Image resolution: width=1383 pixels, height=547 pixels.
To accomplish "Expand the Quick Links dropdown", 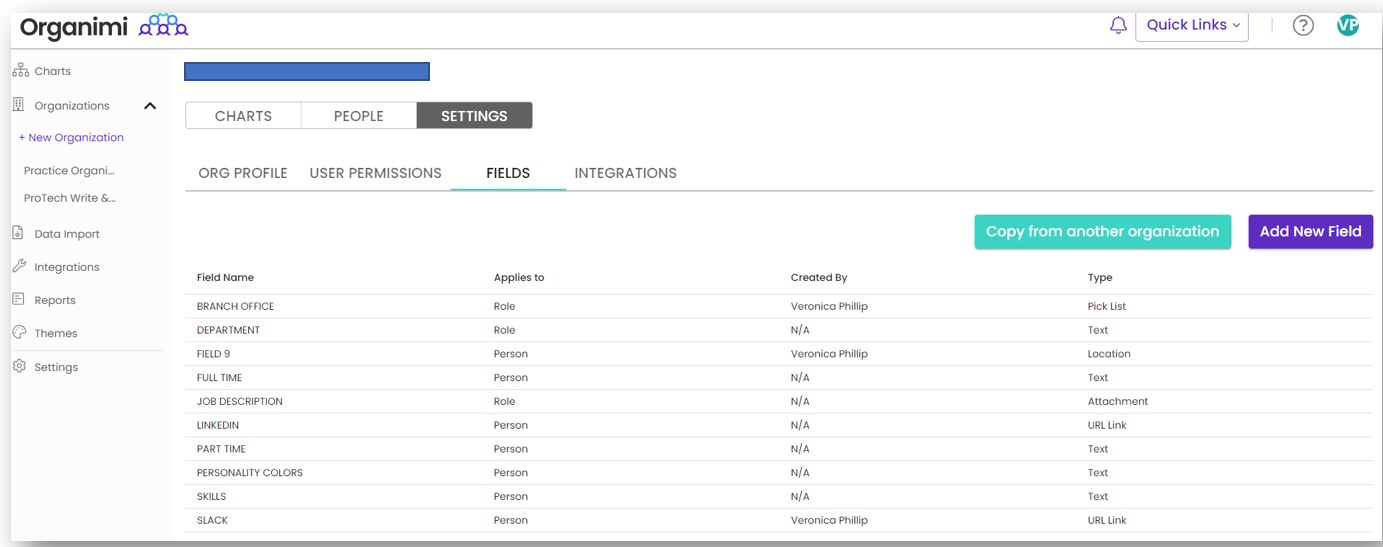I will click(1192, 25).
